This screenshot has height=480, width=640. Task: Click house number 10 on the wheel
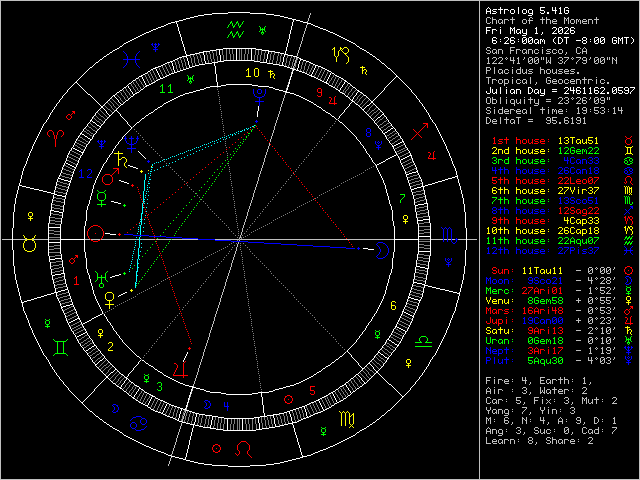pos(252,73)
